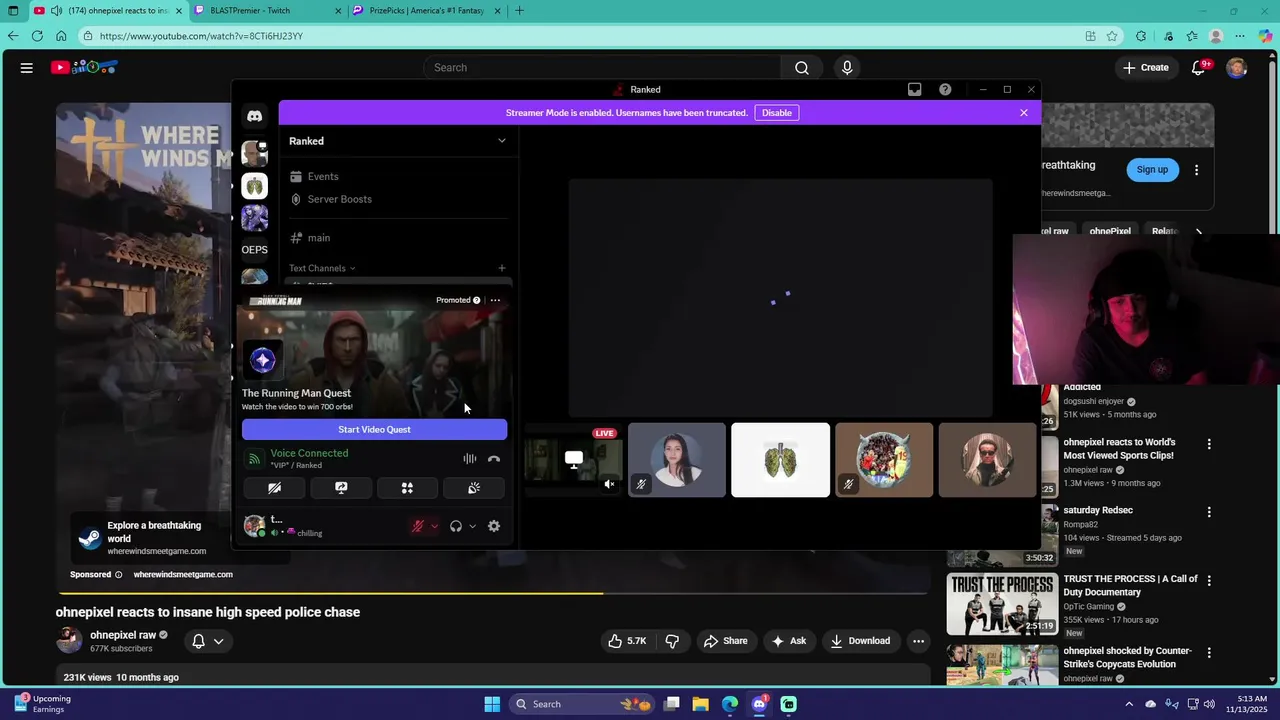Mute the YouTube tab speaker icon
The width and height of the screenshot is (1280, 720).
pos(55,11)
